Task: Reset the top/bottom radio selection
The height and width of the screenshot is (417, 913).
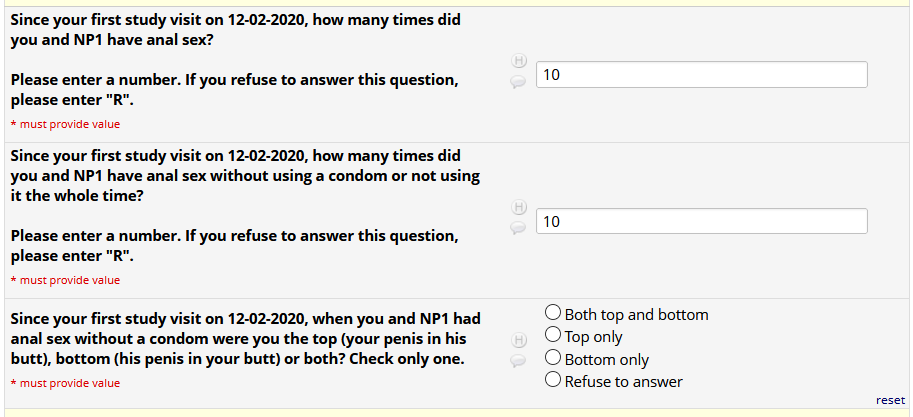Action: click(890, 400)
